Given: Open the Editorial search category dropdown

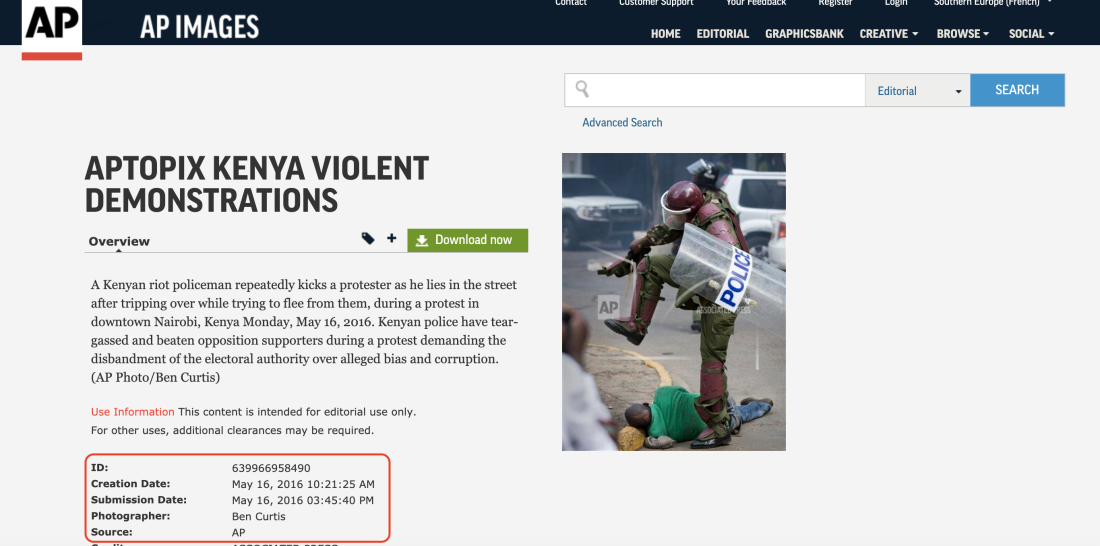Looking at the screenshot, I should point(918,91).
